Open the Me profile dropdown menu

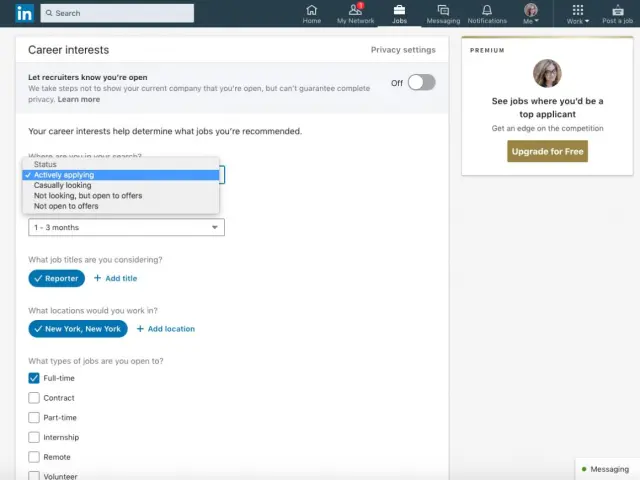click(x=531, y=12)
